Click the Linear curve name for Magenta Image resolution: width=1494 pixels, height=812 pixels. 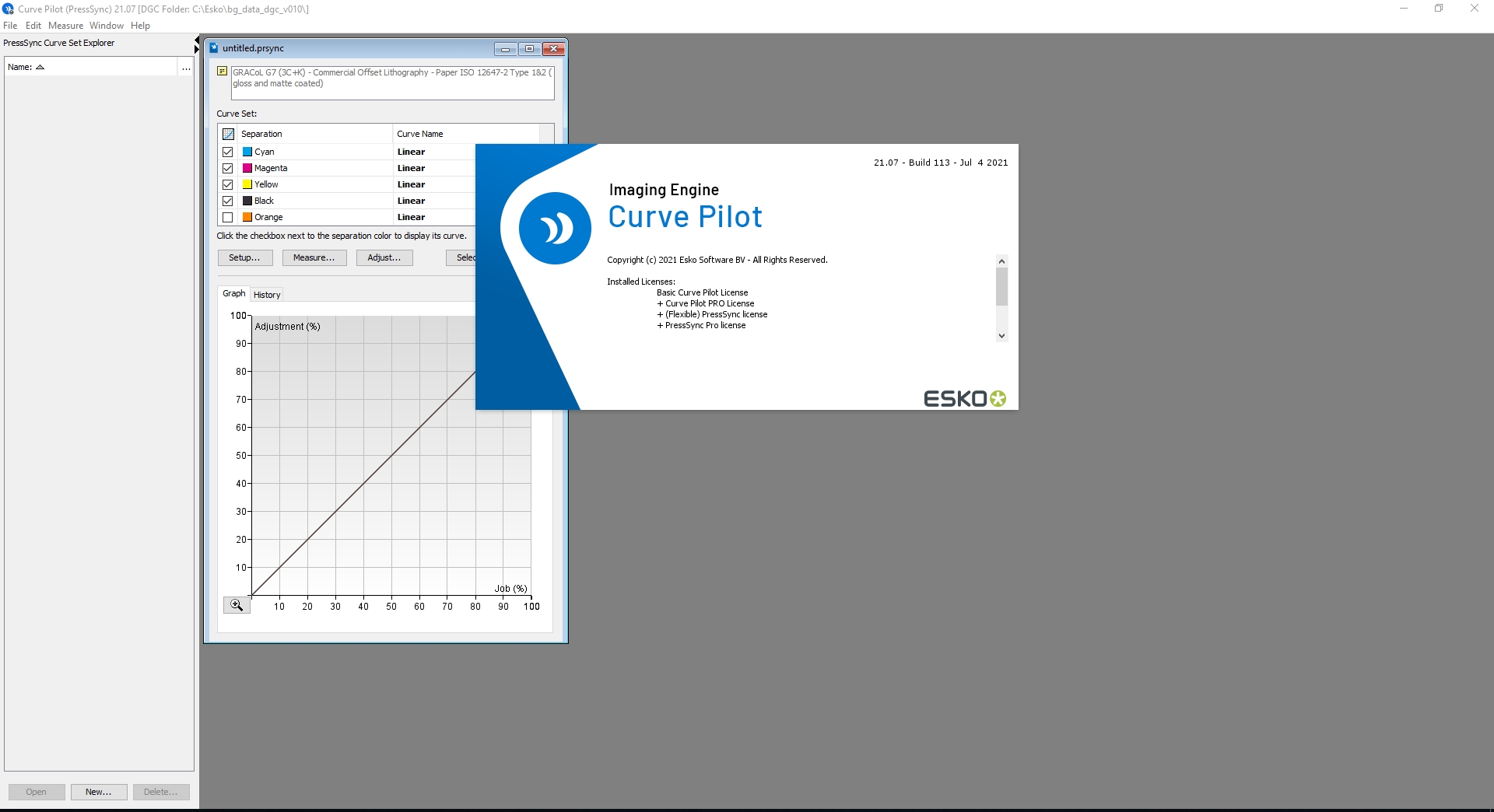pos(411,168)
